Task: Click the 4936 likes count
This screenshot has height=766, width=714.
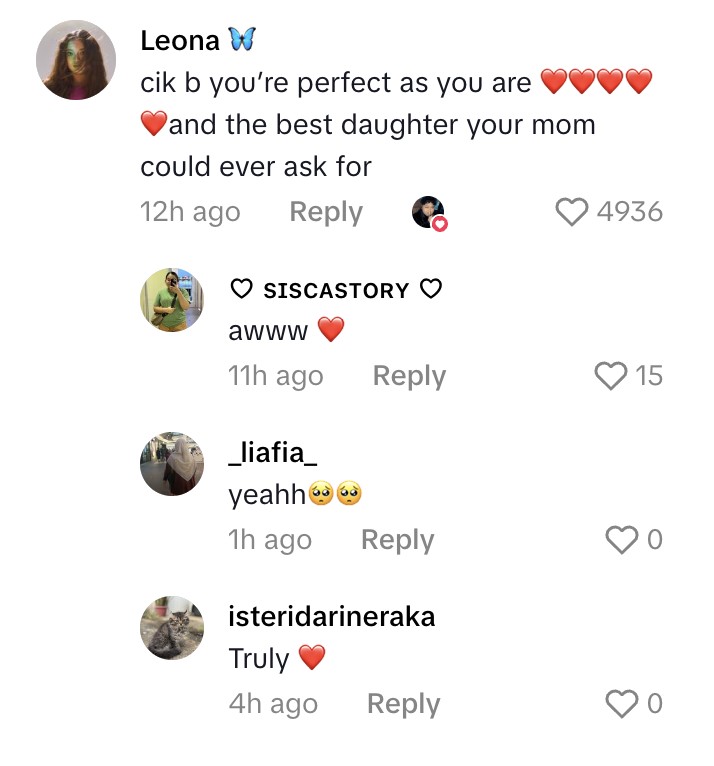Action: click(x=629, y=212)
